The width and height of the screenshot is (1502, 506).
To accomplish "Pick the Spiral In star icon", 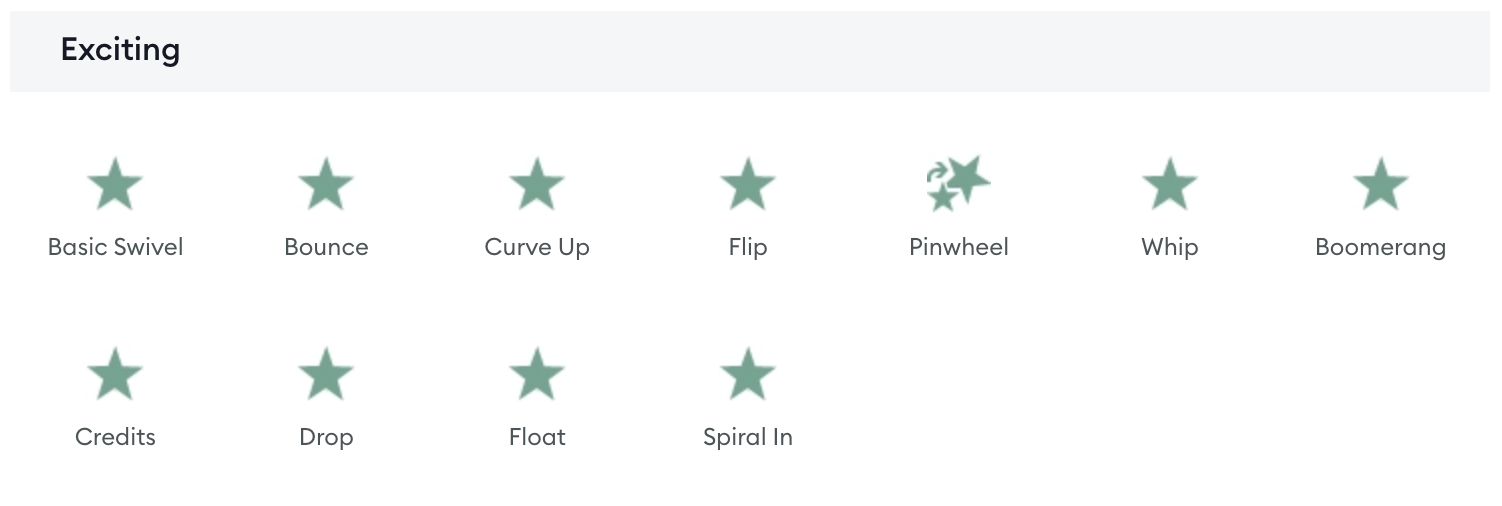I will [748, 374].
